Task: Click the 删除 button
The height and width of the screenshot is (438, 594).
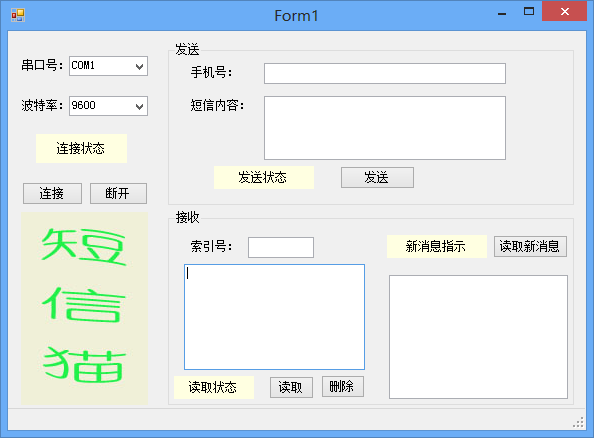Action: coord(343,386)
